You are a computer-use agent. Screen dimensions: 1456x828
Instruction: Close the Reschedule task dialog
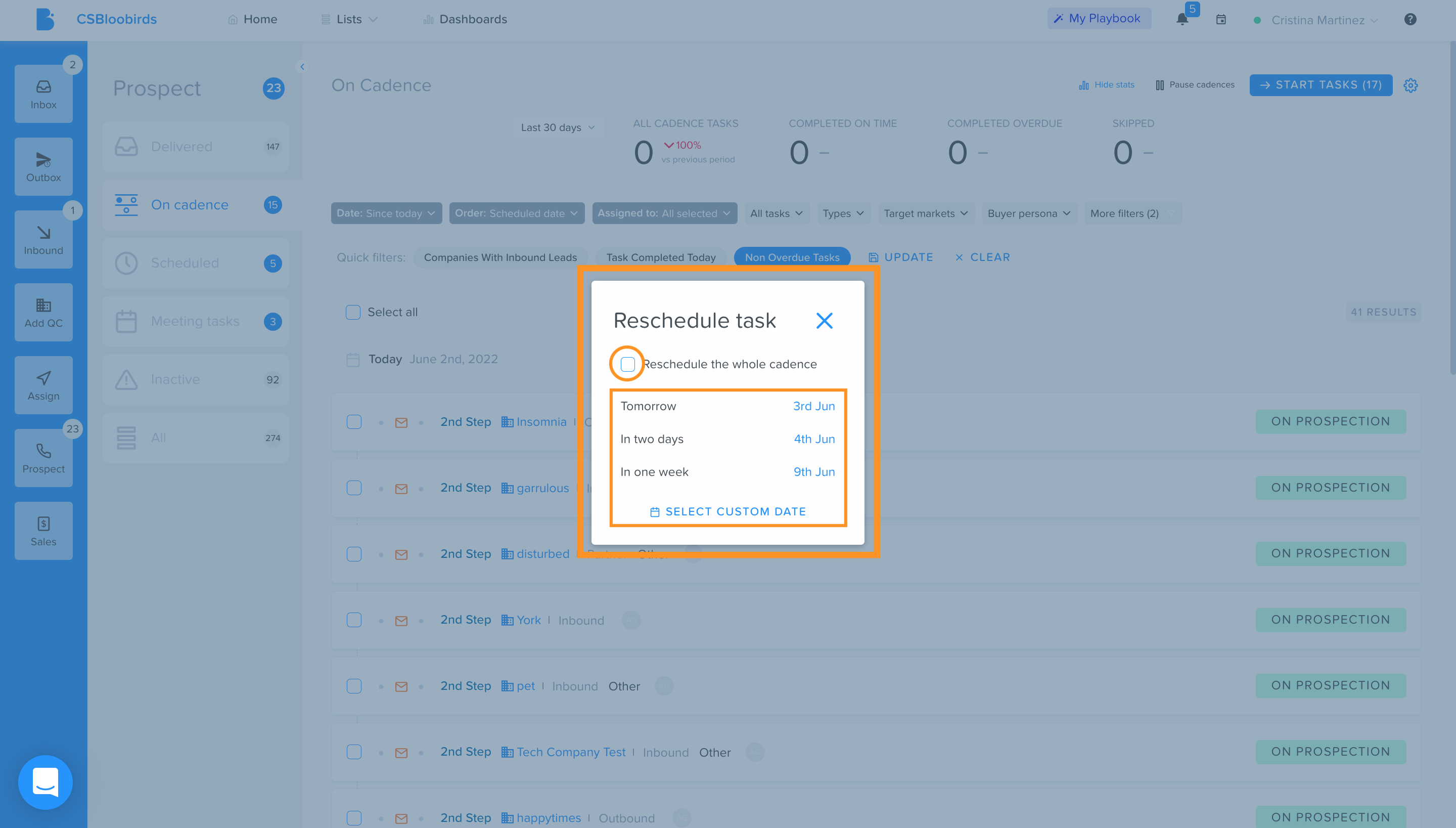[x=824, y=321]
